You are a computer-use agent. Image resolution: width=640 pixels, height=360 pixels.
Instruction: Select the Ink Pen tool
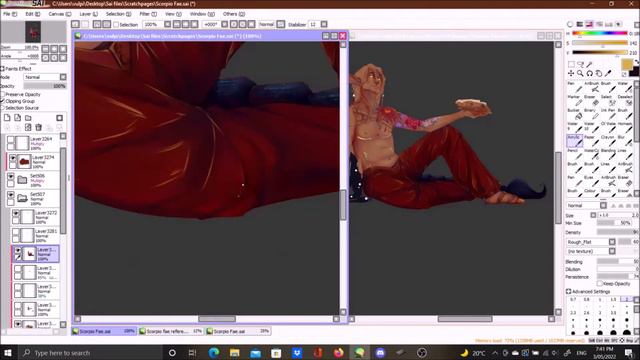[608, 113]
